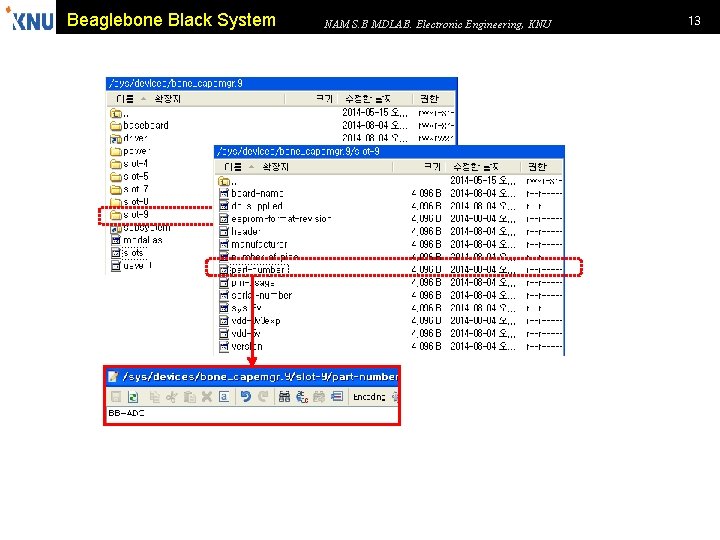
Task: Click the greyed Find Next binoculars icon
Action: click(x=319, y=397)
